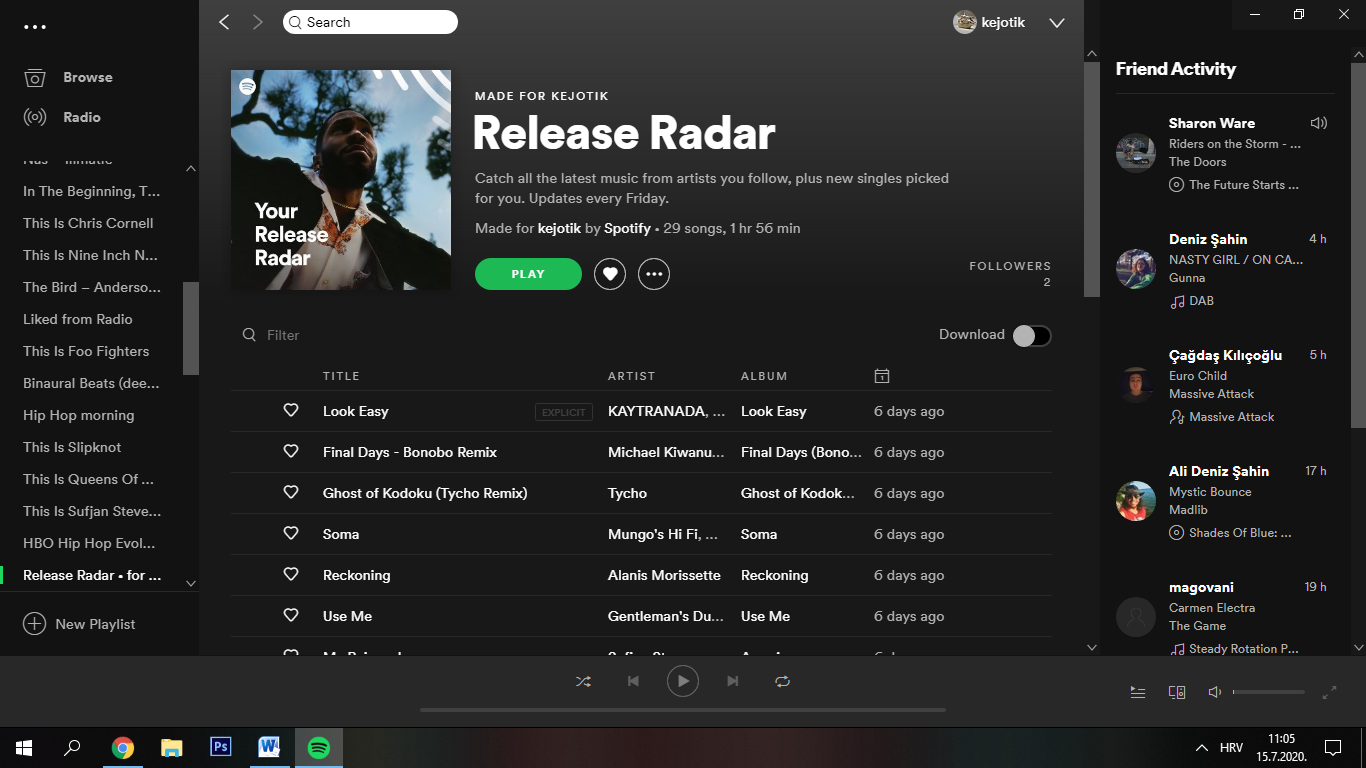Like the song Look Easy

[x=291, y=410]
